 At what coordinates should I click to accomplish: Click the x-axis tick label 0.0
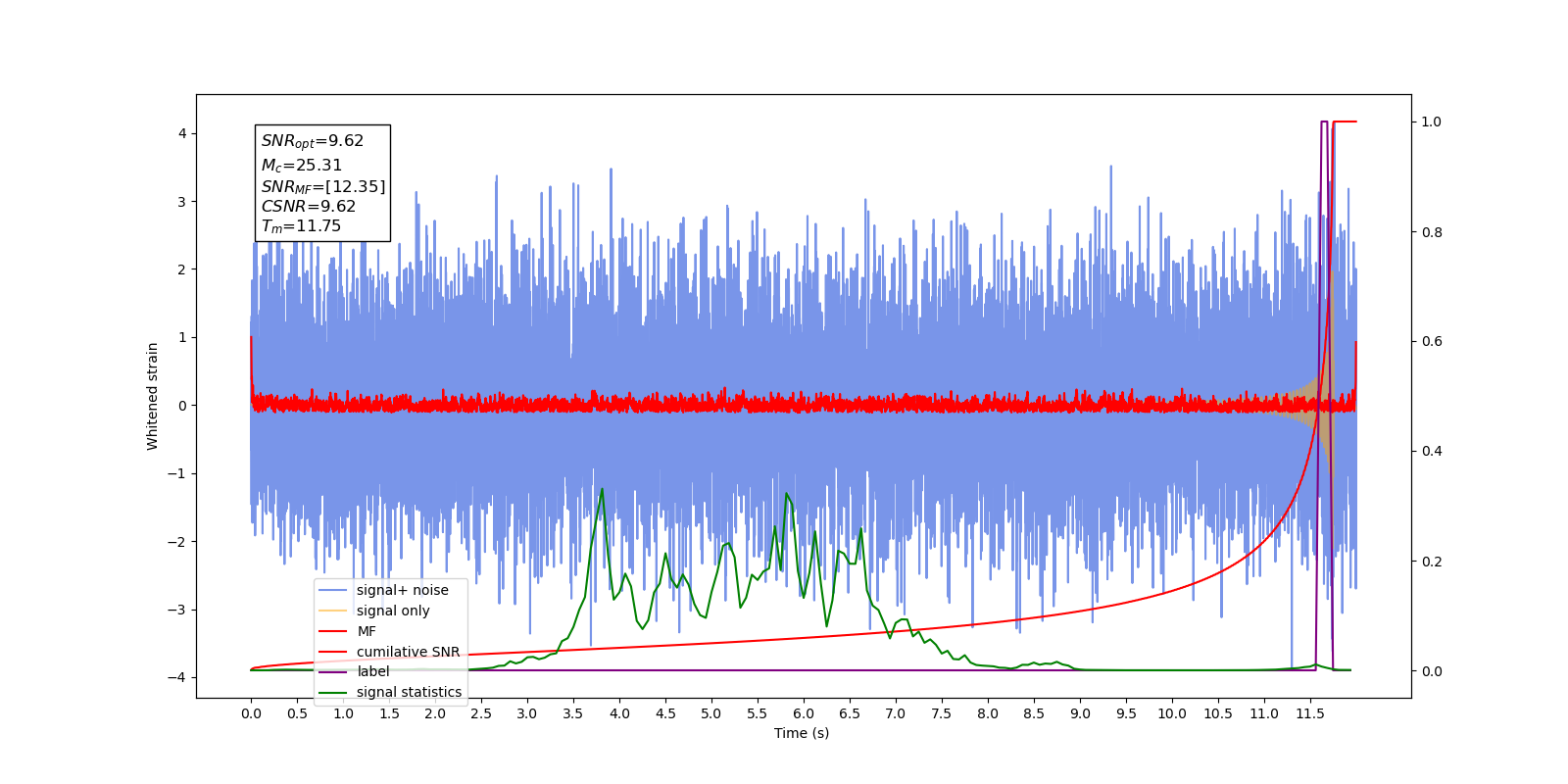251,713
